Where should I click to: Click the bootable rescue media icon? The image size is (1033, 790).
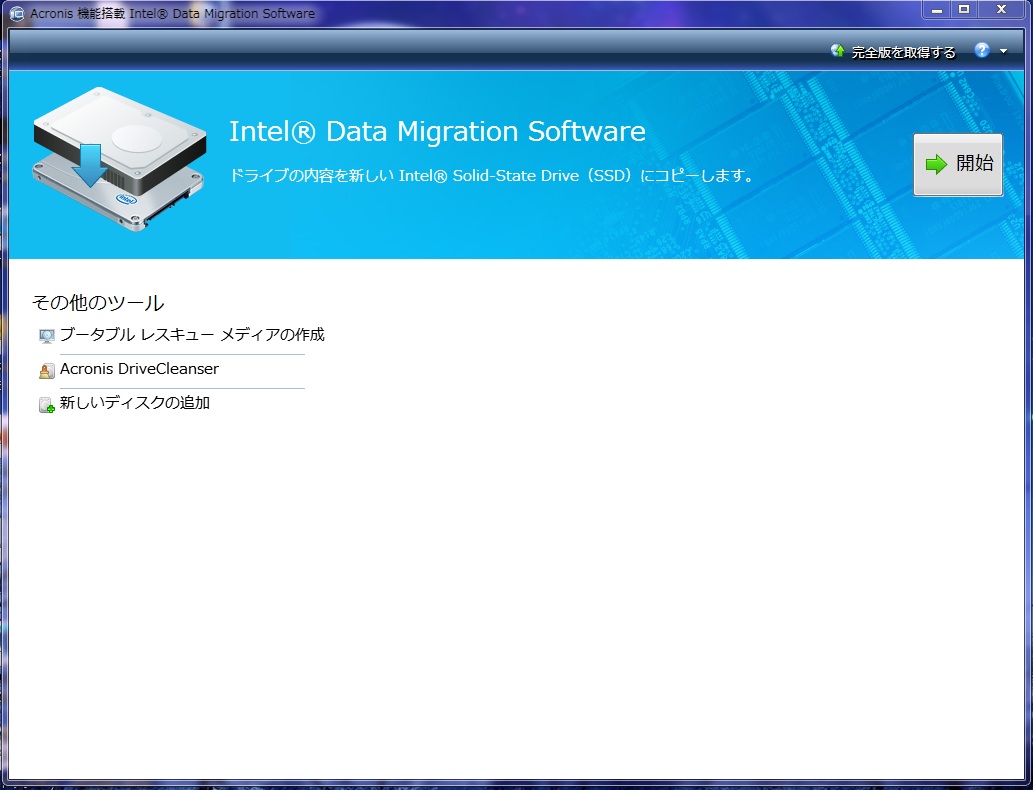47,336
